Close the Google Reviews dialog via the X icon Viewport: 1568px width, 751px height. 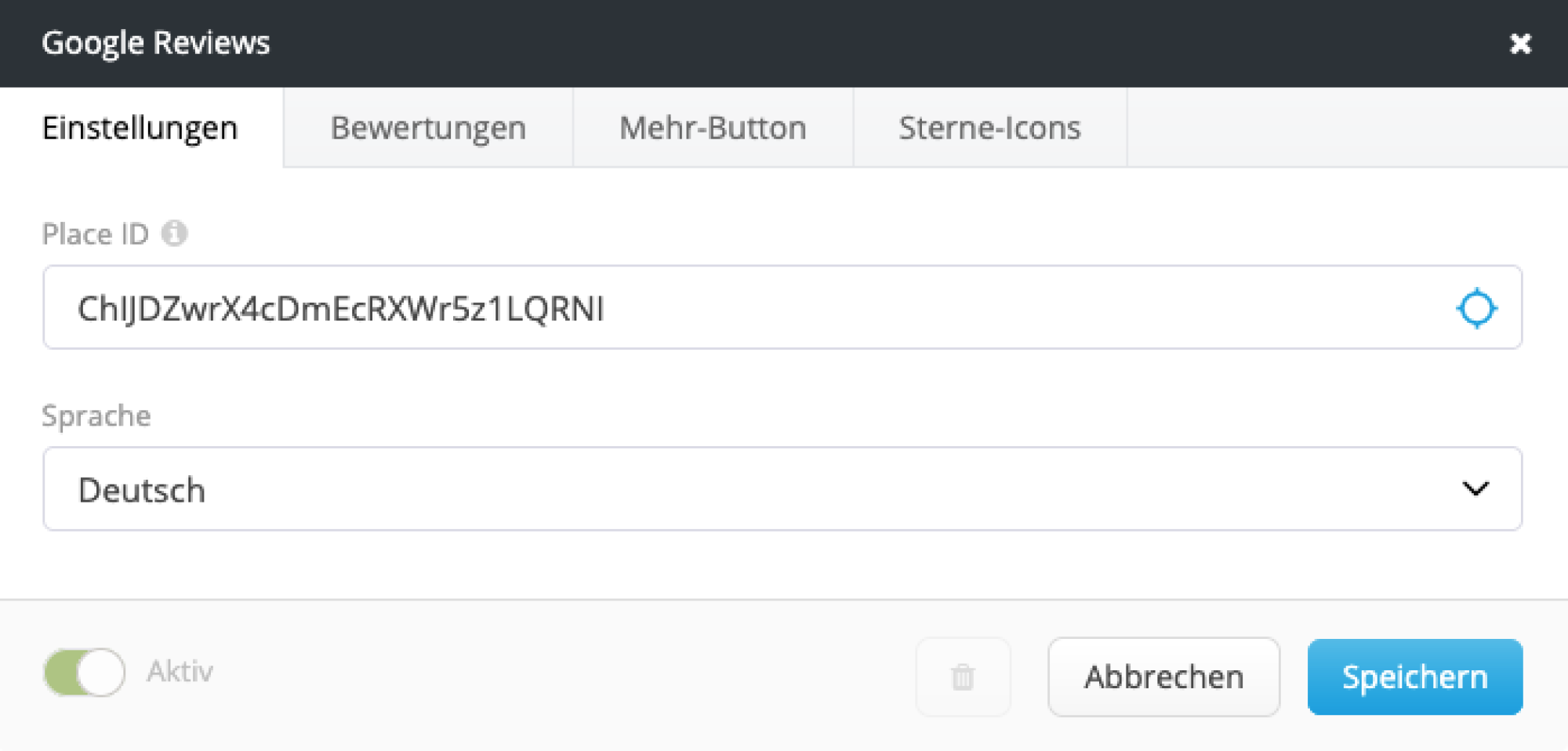pos(1520,43)
